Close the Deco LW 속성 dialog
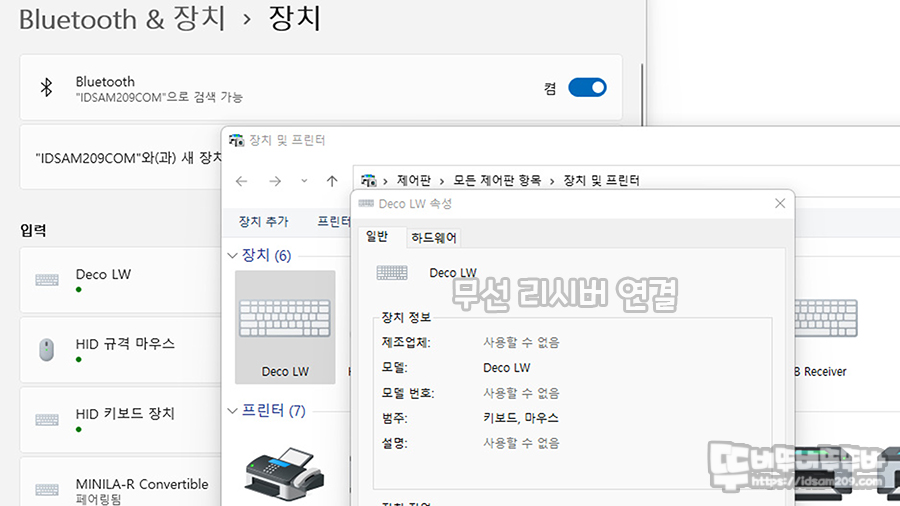The image size is (900, 506). (x=779, y=204)
